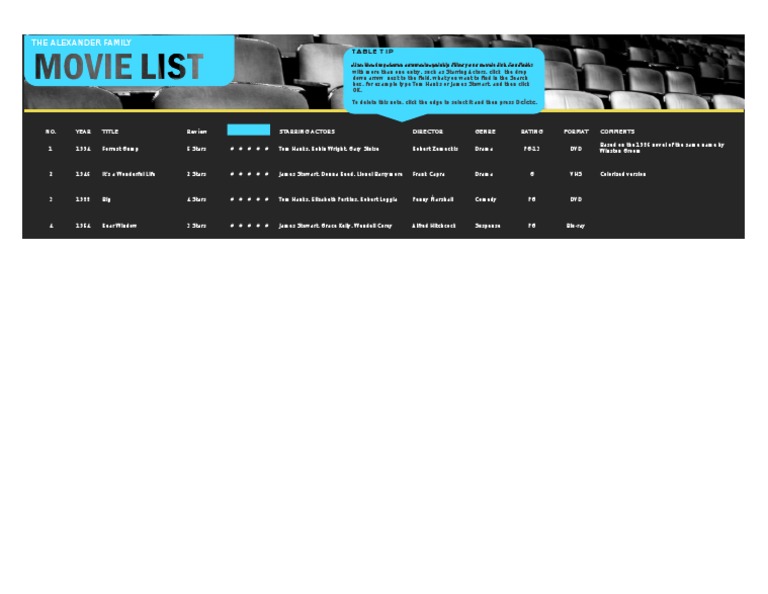Click the PG rating in the Big row
This screenshot has width=768, height=594.
pos(531,200)
